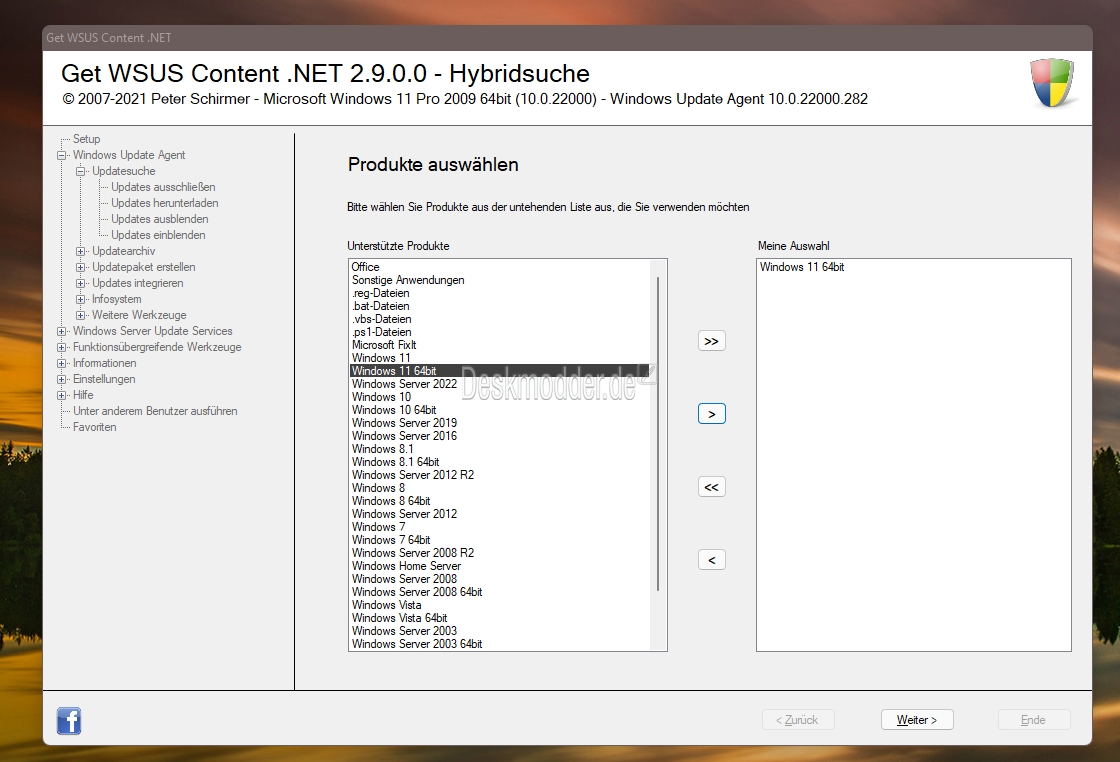Select Sonstige Anwendungen in the list
Image resolution: width=1120 pixels, height=762 pixels.
point(500,280)
